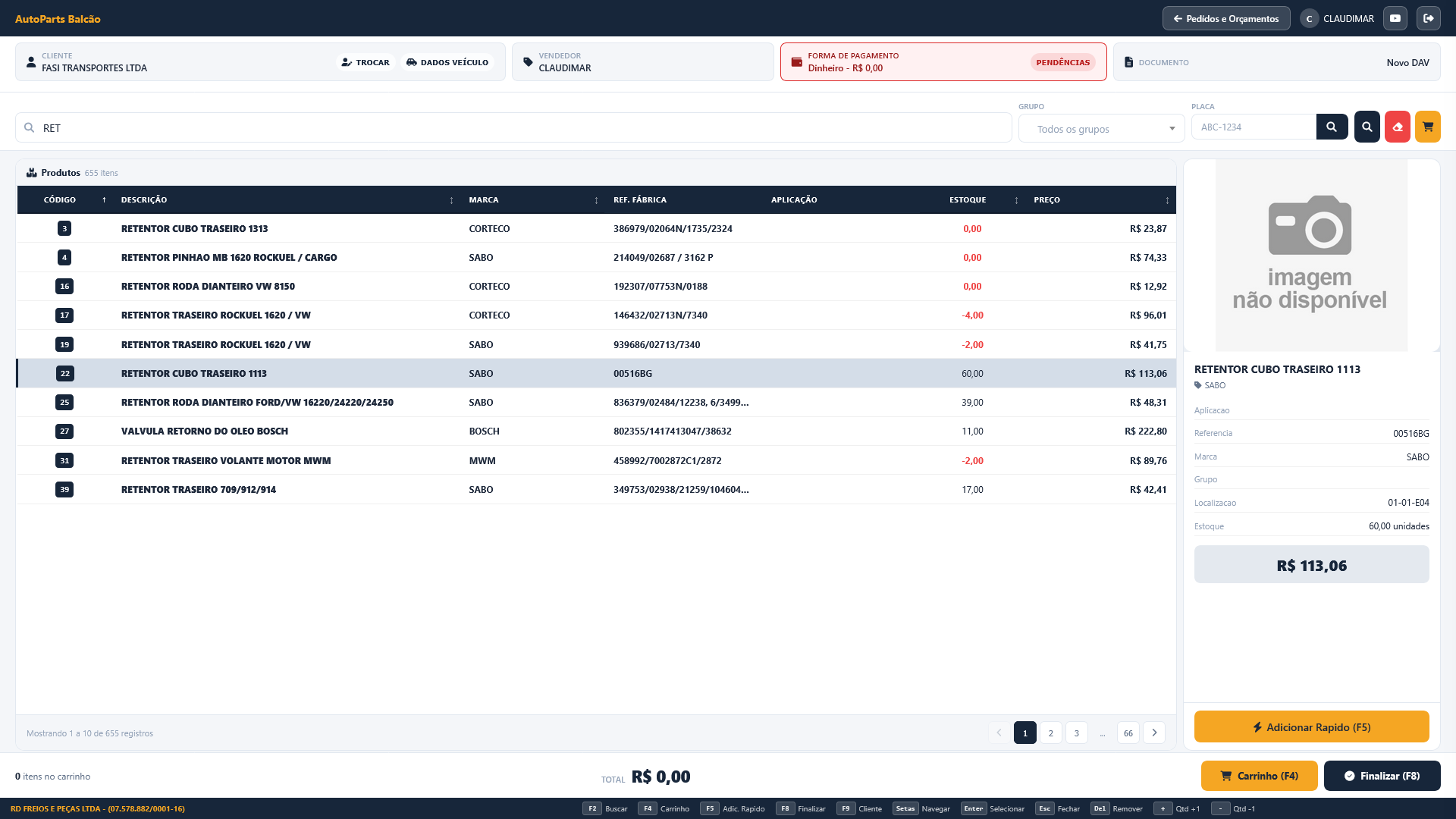Image resolution: width=1456 pixels, height=819 pixels.
Task: Open the DOCUMENTO Novo DAV card
Action: (1277, 61)
